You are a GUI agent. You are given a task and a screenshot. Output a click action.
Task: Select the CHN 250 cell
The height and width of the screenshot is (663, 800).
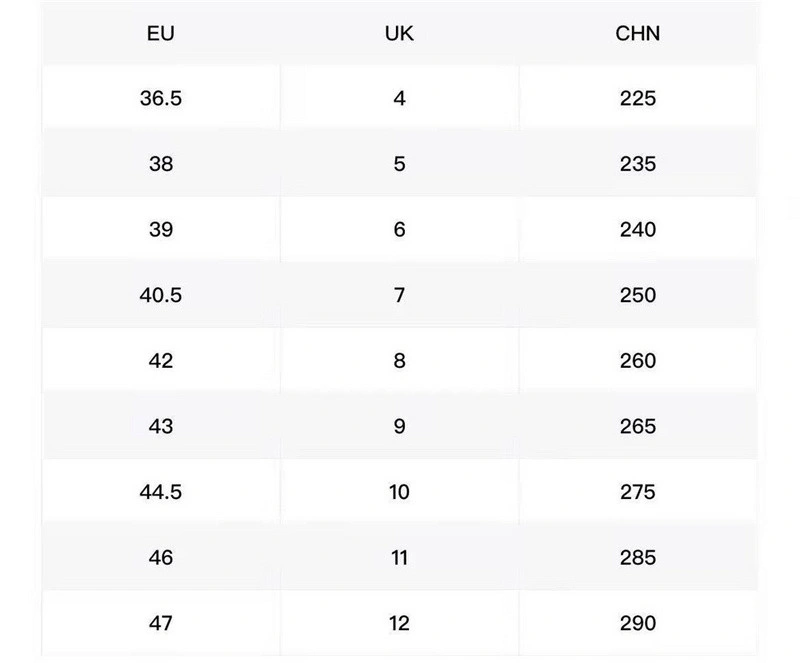point(638,295)
